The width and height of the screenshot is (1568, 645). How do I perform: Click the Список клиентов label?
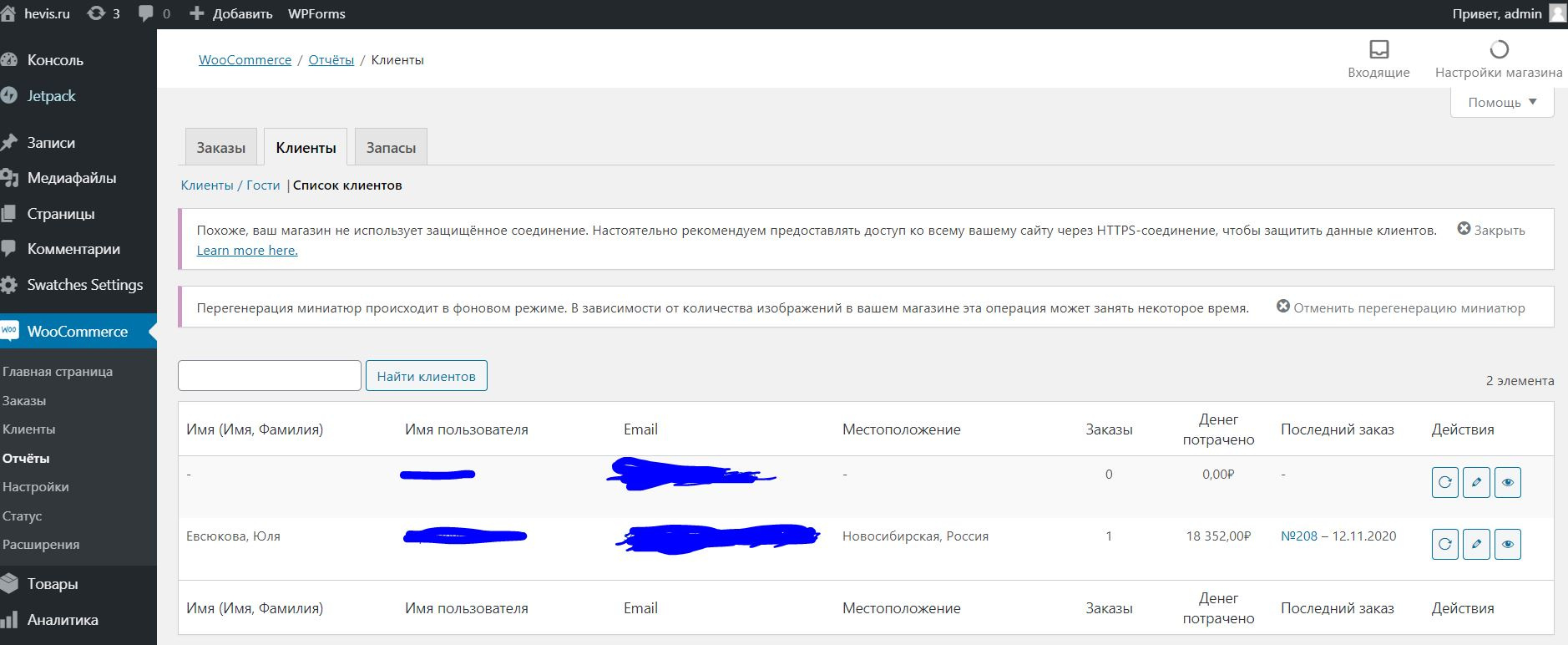pos(347,185)
